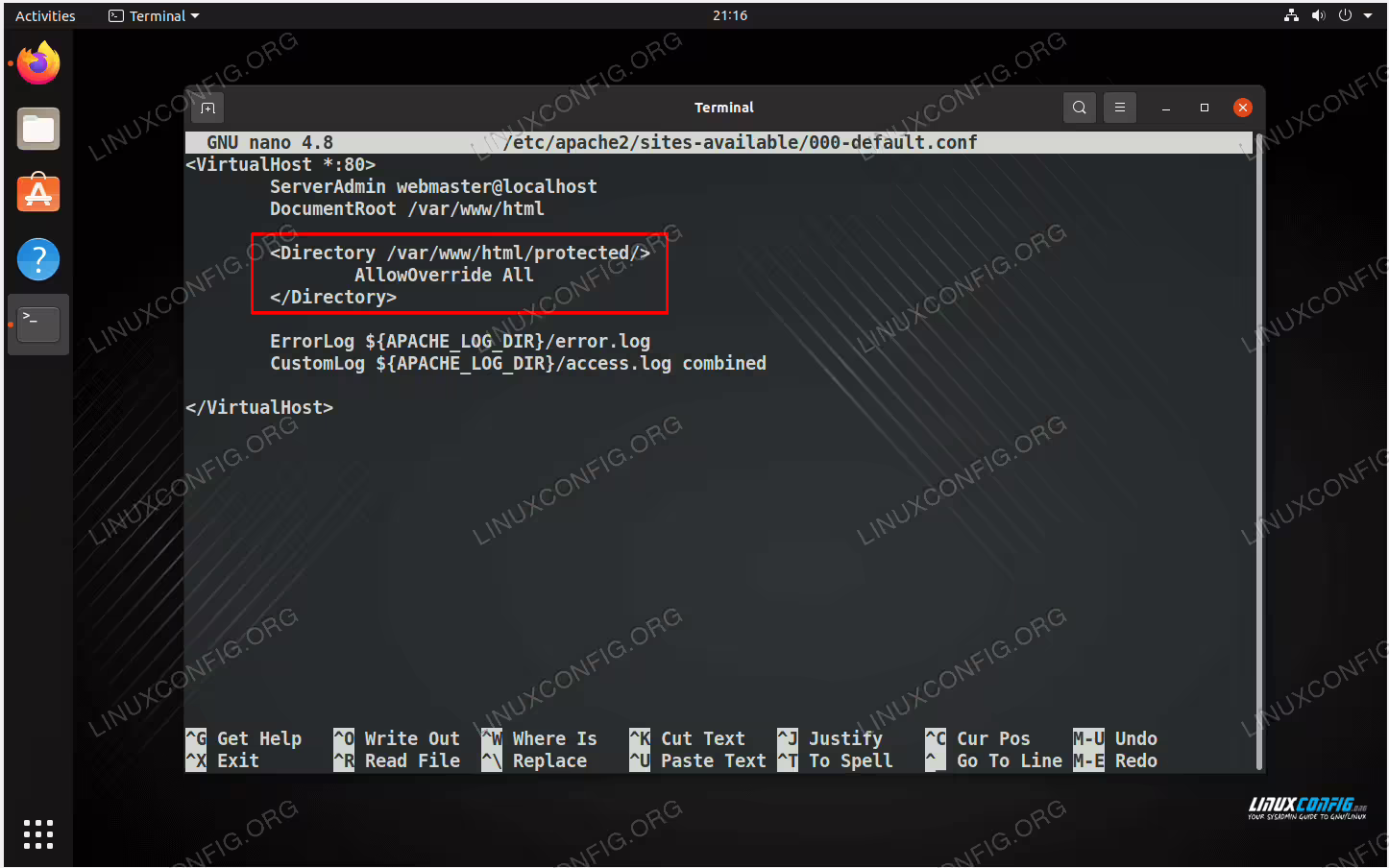Click the volume icon in top bar

[1318, 15]
